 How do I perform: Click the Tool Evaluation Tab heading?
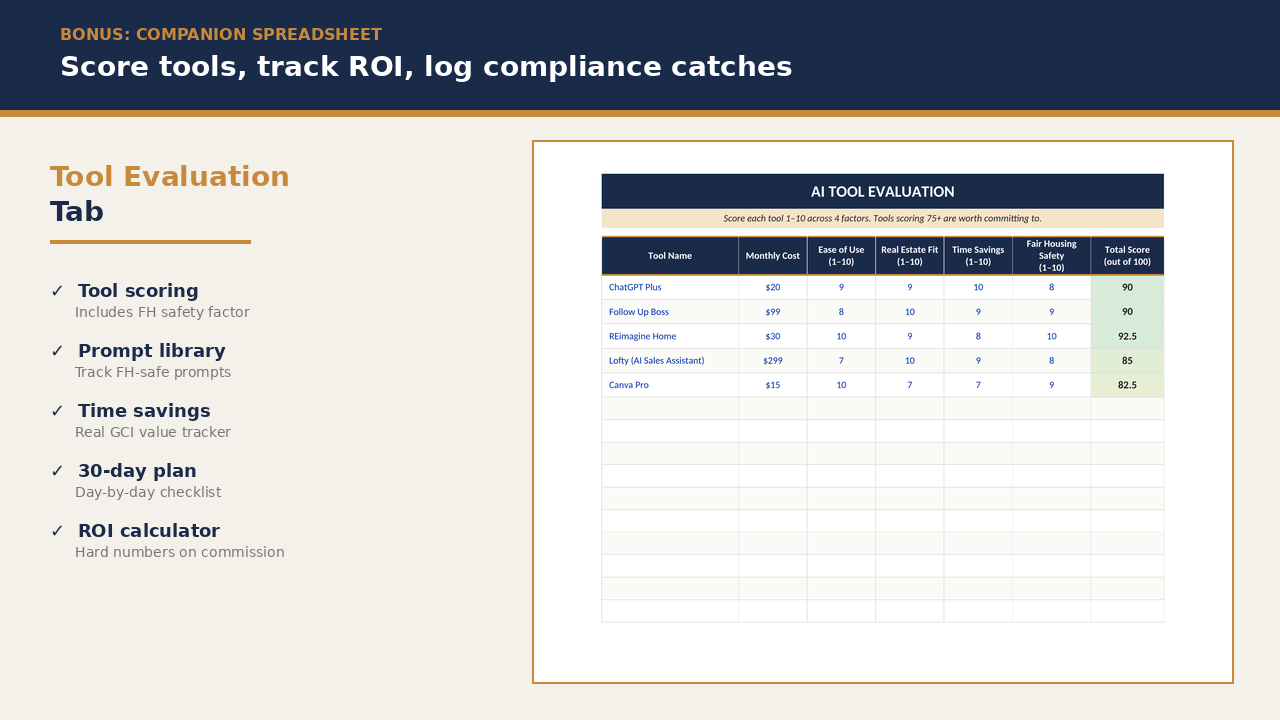[170, 194]
